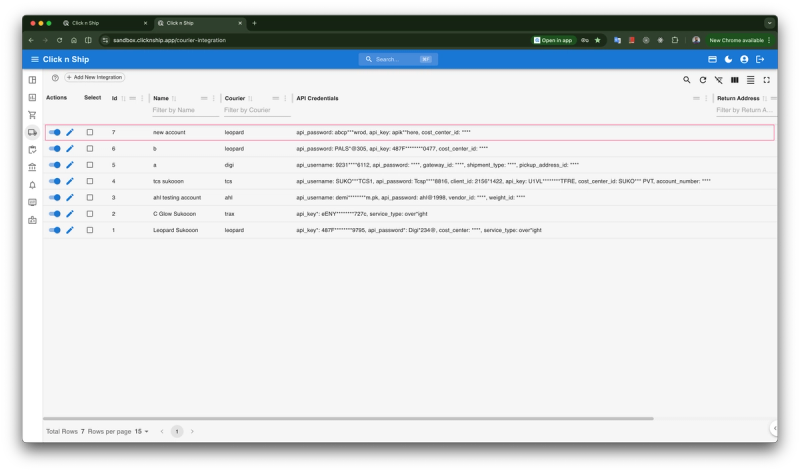This screenshot has width=800, height=472.
Task: Click the Filter by Return Address field
Action: [746, 110]
